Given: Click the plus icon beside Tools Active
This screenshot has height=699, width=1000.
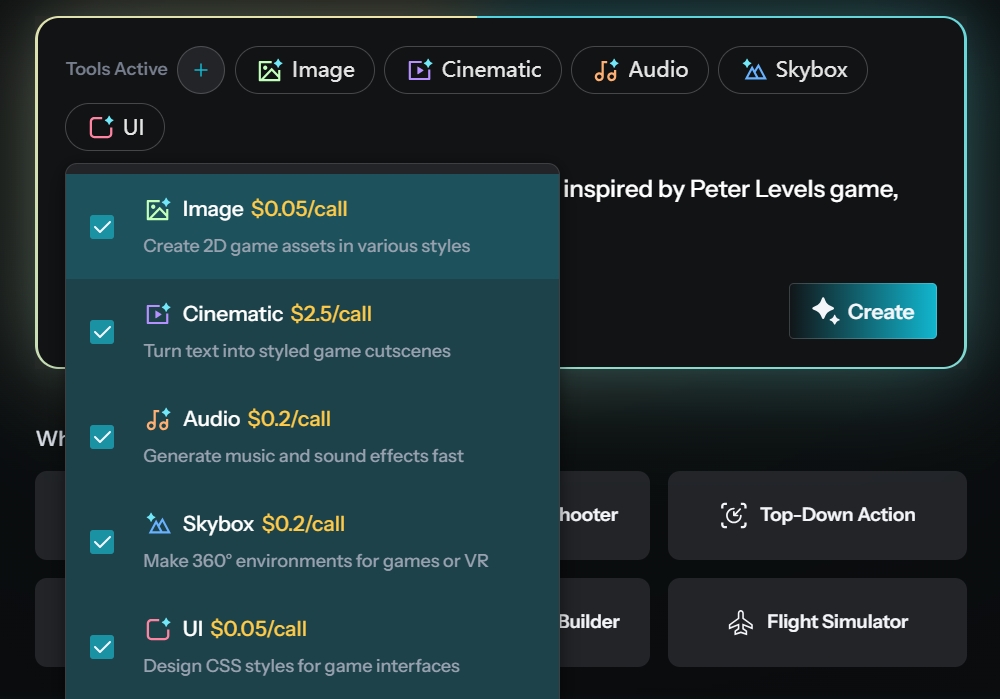Looking at the screenshot, I should click(201, 70).
